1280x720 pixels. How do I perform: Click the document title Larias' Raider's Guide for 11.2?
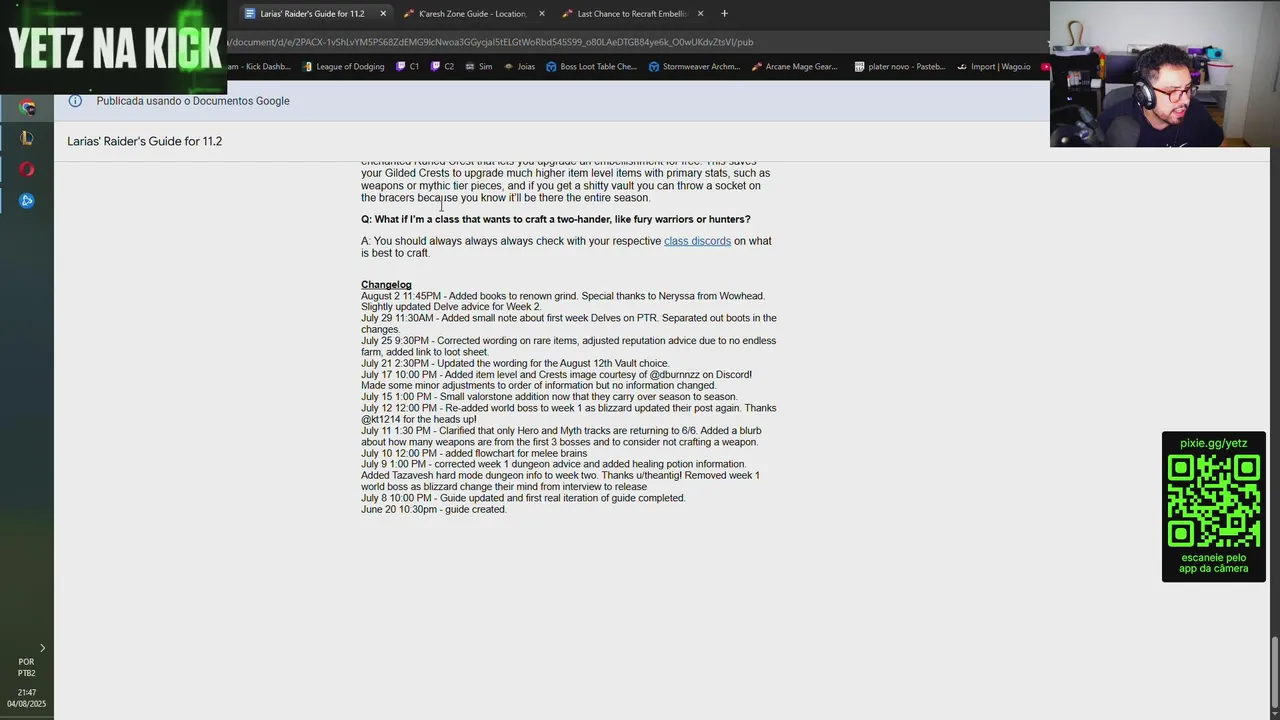[145, 141]
